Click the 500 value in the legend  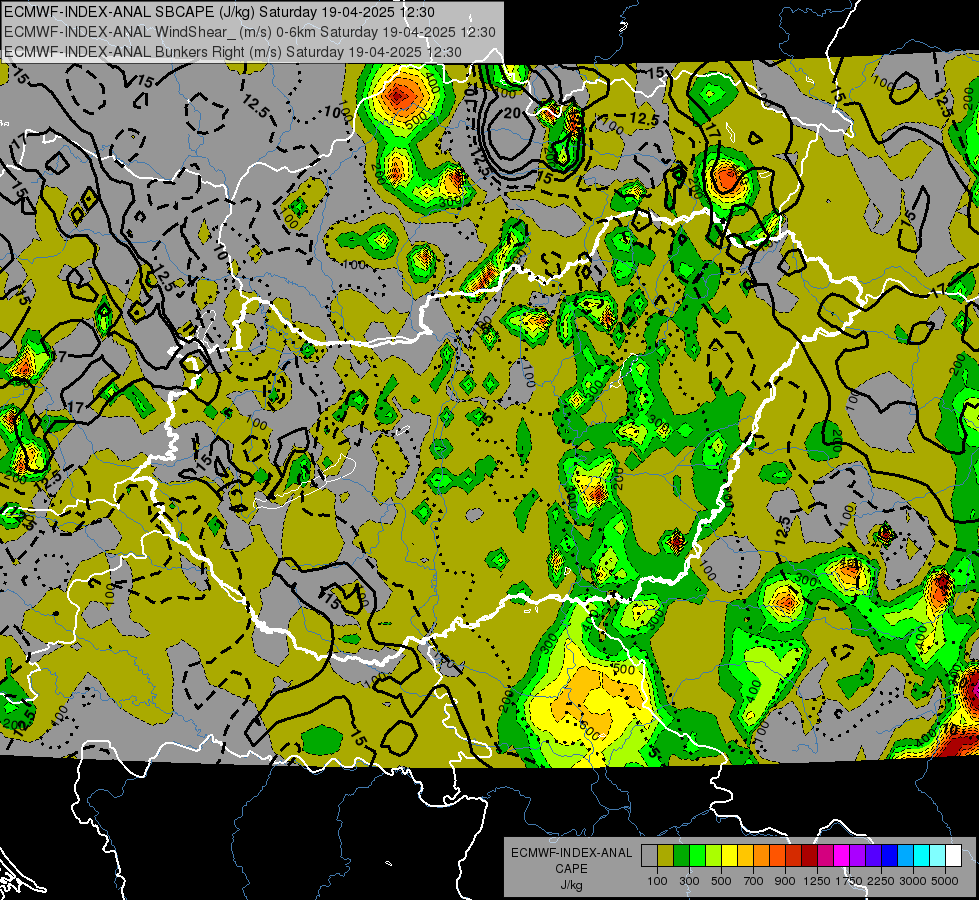[x=721, y=881]
